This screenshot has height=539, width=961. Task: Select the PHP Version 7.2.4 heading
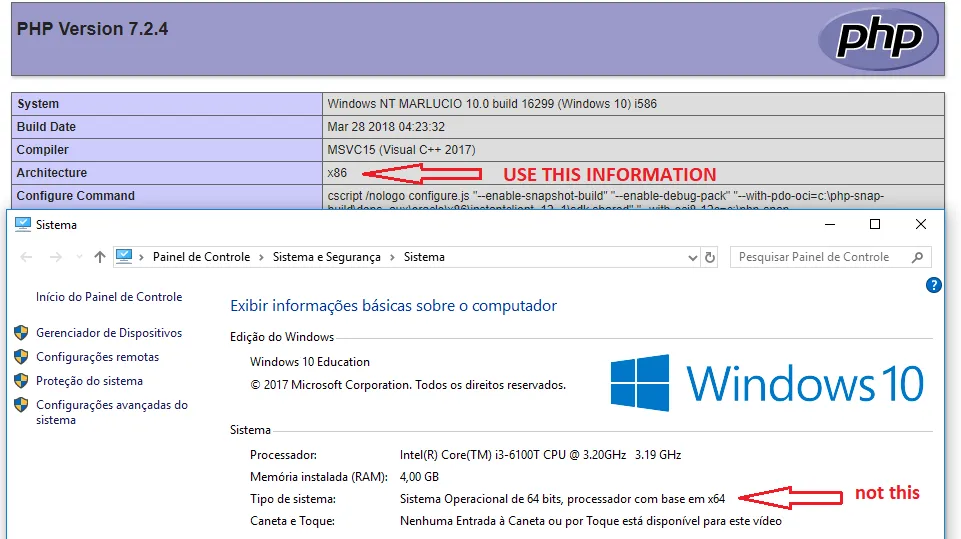pyautogui.click(x=92, y=29)
